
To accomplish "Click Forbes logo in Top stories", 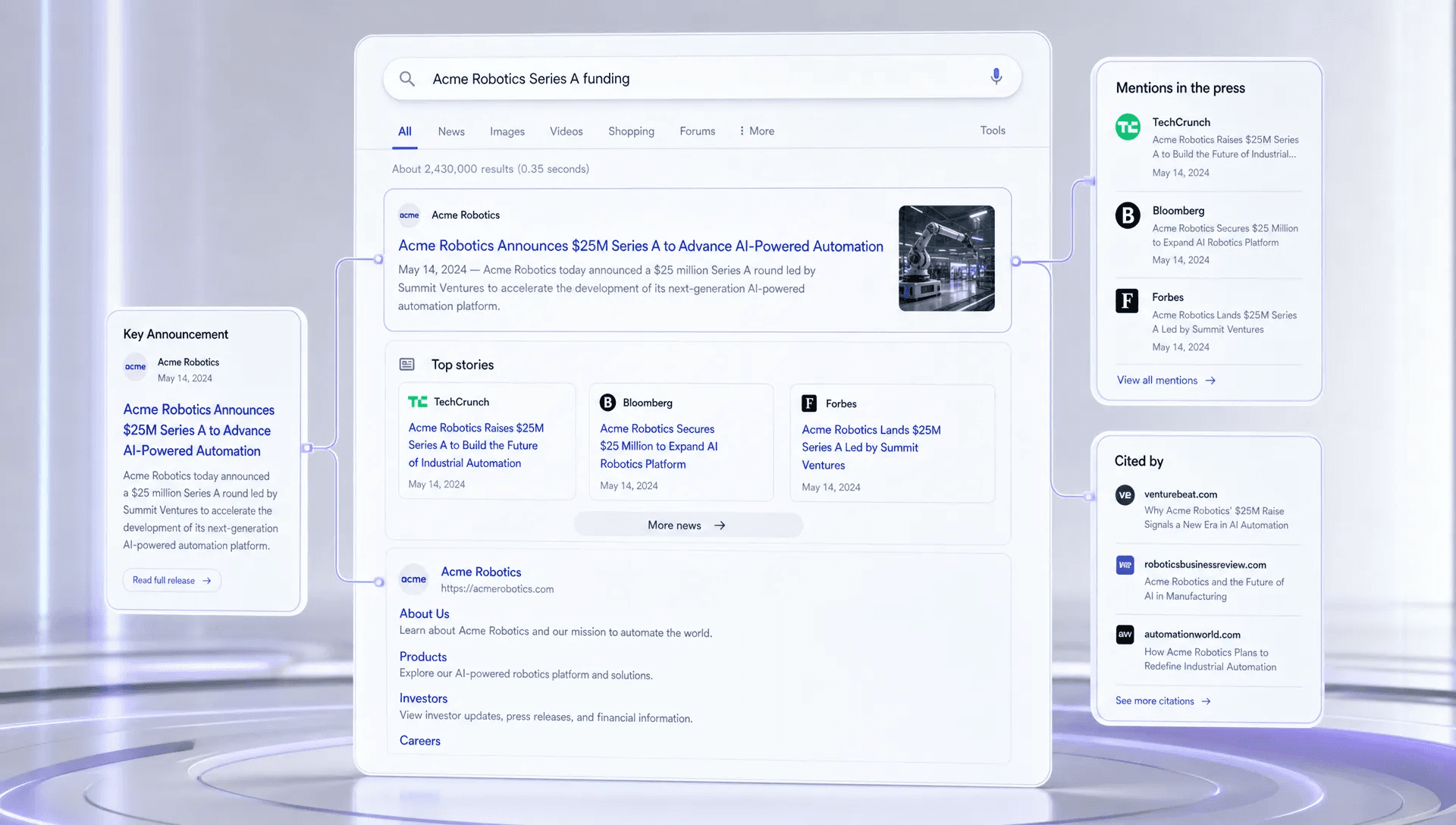I will [x=809, y=403].
